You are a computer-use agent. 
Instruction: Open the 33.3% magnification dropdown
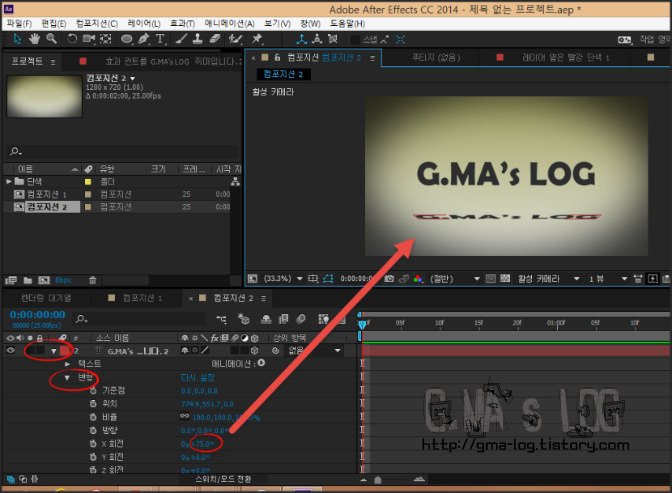coord(283,279)
